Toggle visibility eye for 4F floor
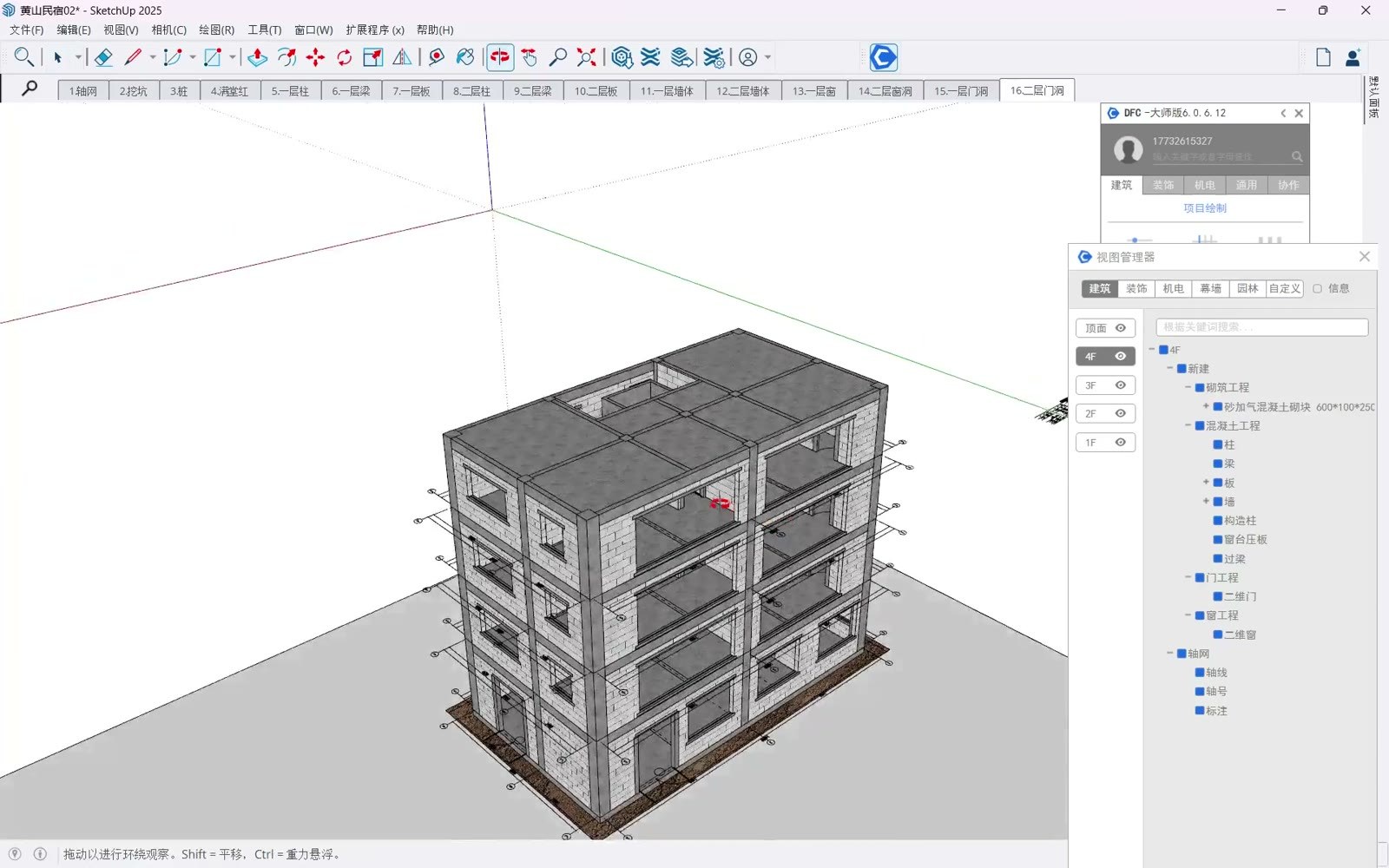The width and height of the screenshot is (1389, 868). point(1121,357)
